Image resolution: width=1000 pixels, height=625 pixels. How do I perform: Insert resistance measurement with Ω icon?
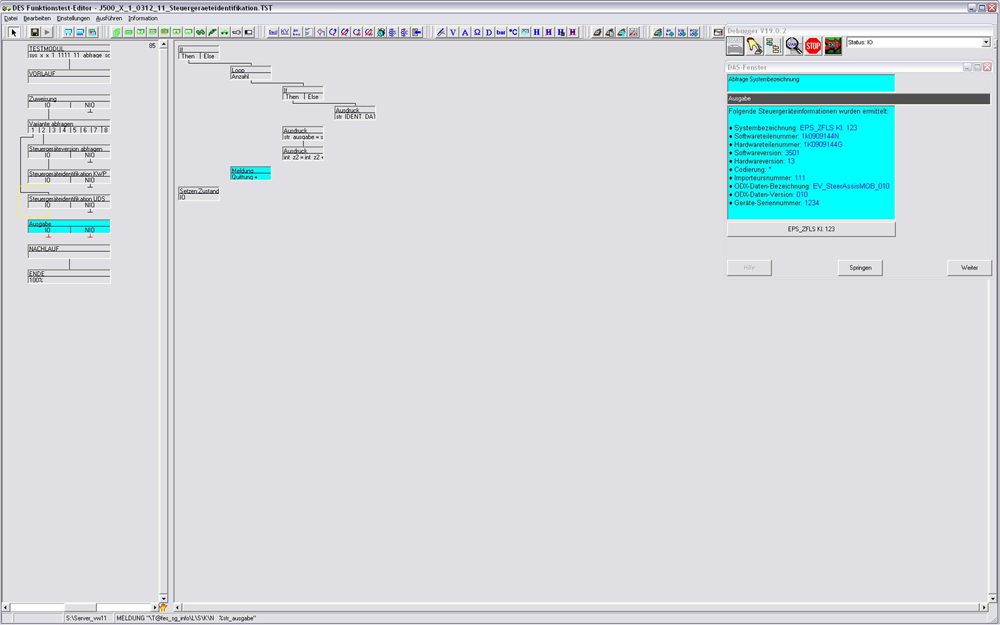477,32
